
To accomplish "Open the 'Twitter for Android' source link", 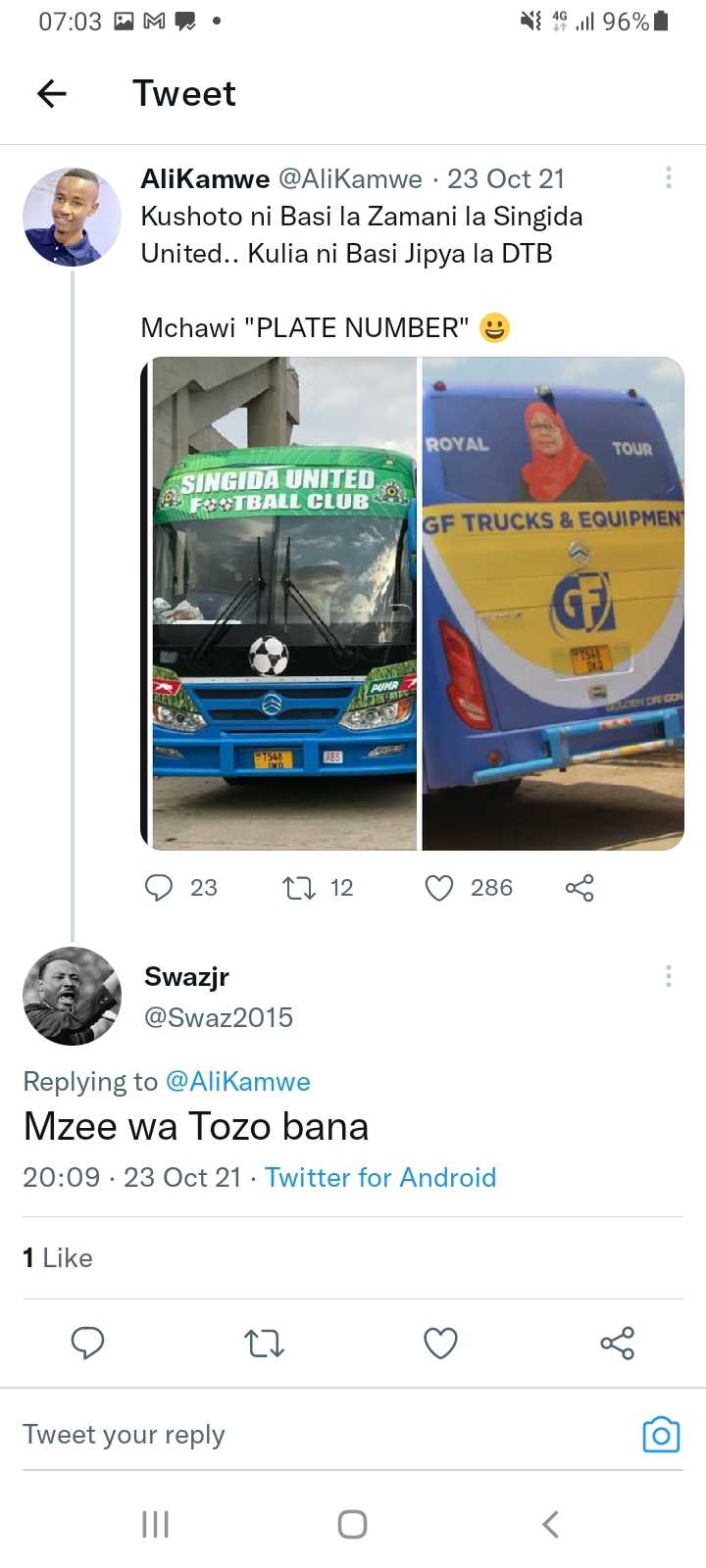I will [380, 1177].
